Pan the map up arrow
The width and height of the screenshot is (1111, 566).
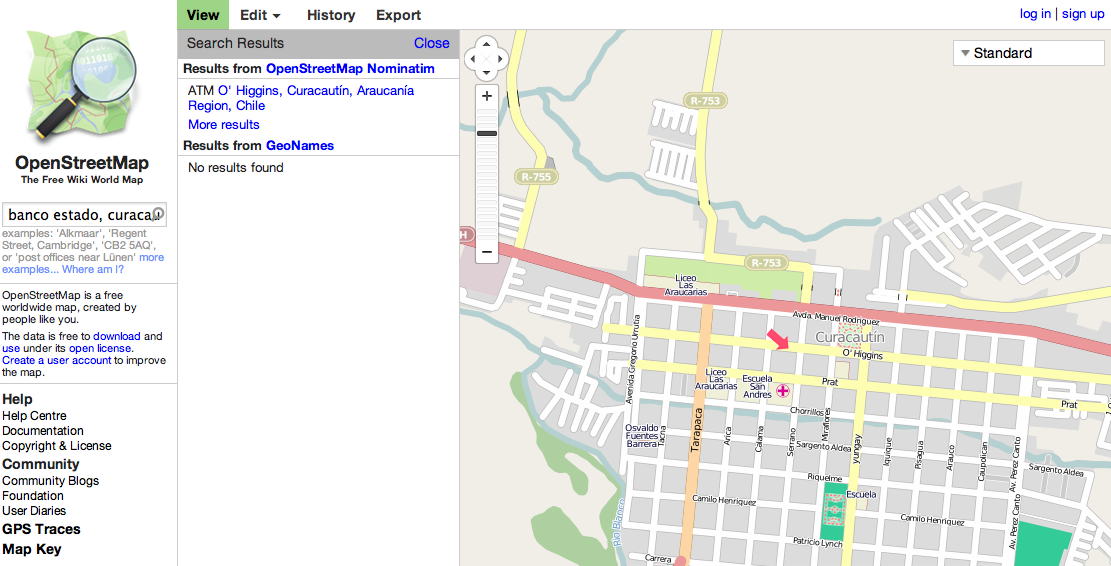click(x=487, y=43)
